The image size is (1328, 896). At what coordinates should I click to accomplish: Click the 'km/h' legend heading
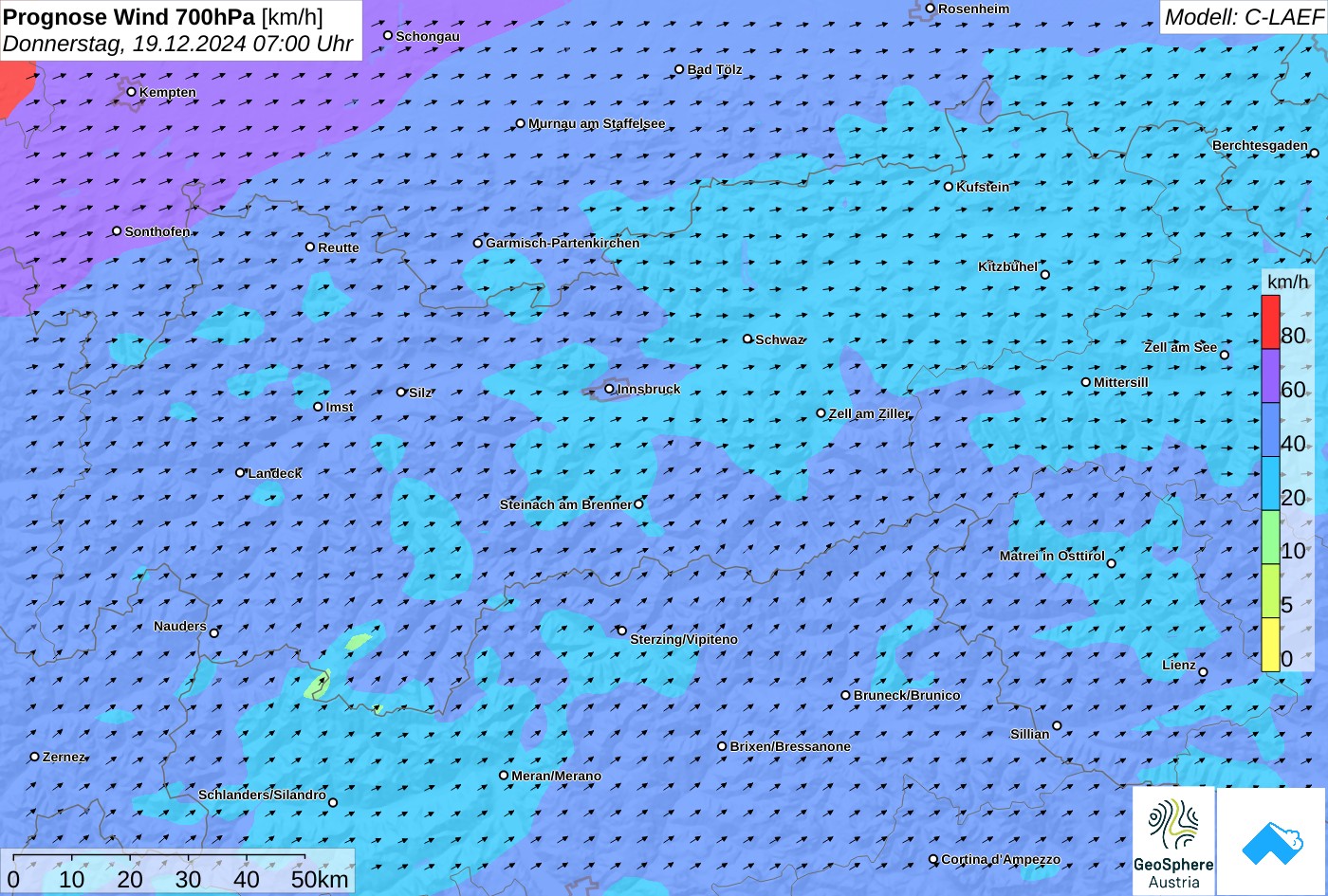coord(1287,282)
